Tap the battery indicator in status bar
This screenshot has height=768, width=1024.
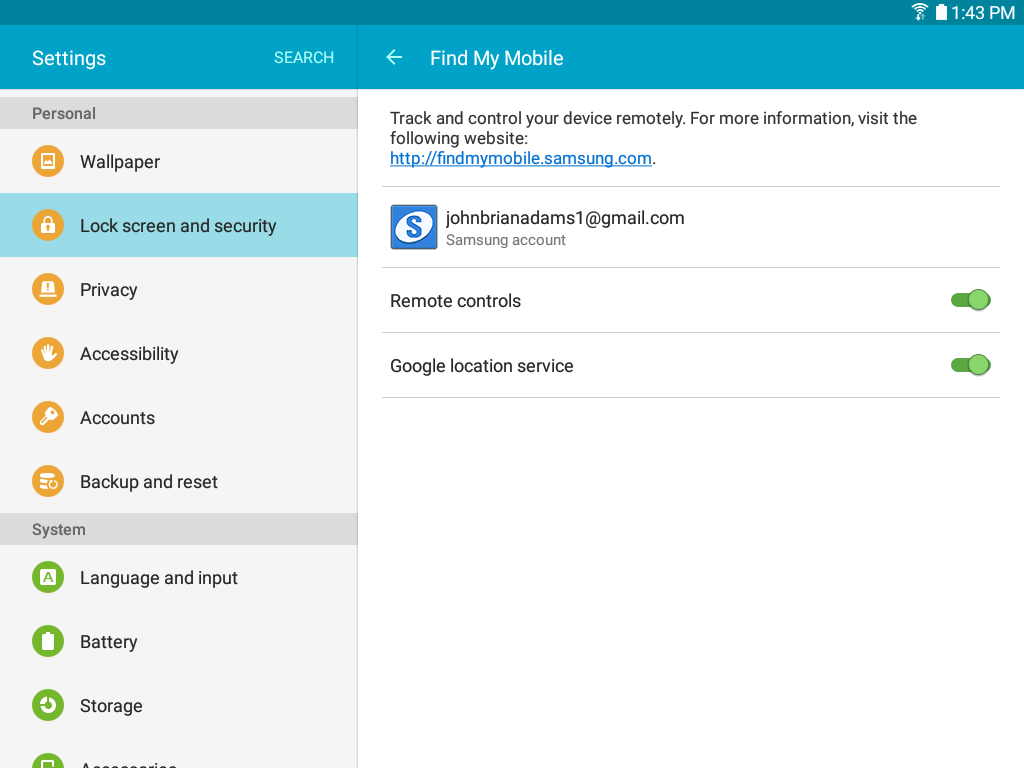pyautogui.click(x=941, y=12)
